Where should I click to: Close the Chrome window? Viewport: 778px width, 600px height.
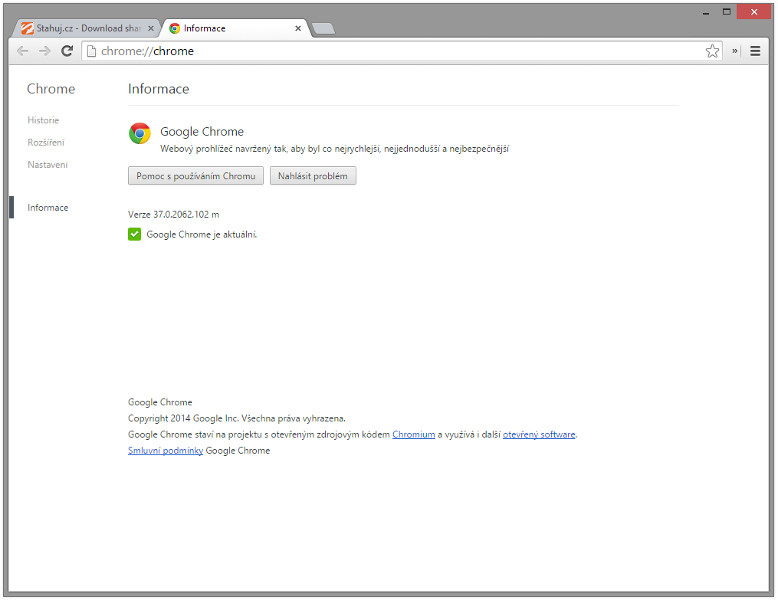(754, 12)
